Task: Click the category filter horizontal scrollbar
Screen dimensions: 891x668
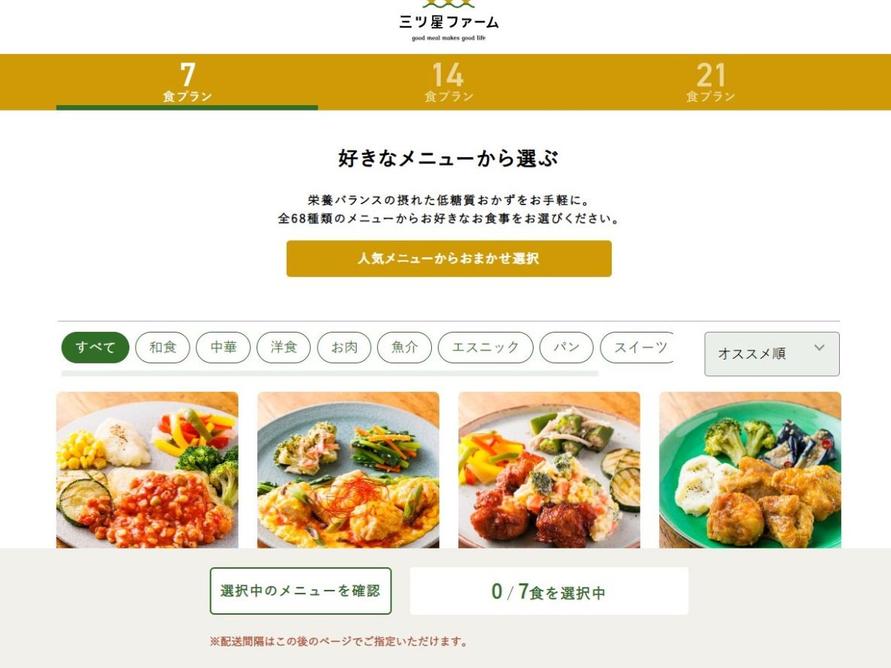Action: (330, 373)
